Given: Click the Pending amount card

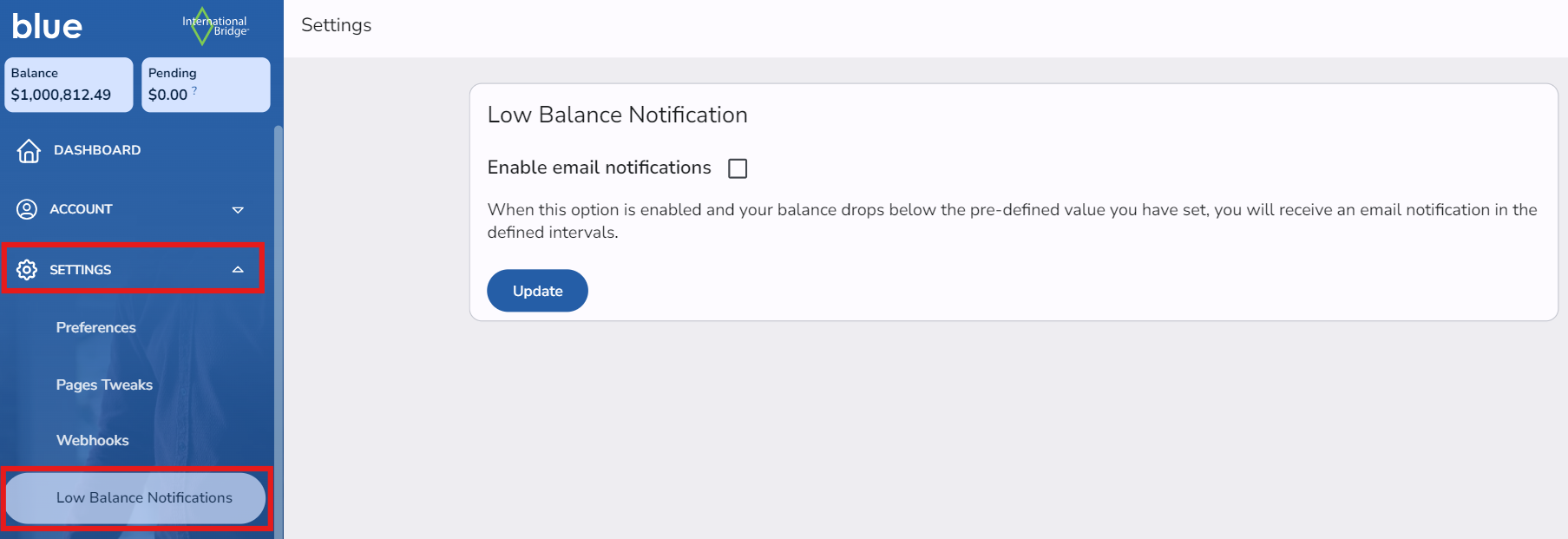Looking at the screenshot, I should (x=206, y=85).
